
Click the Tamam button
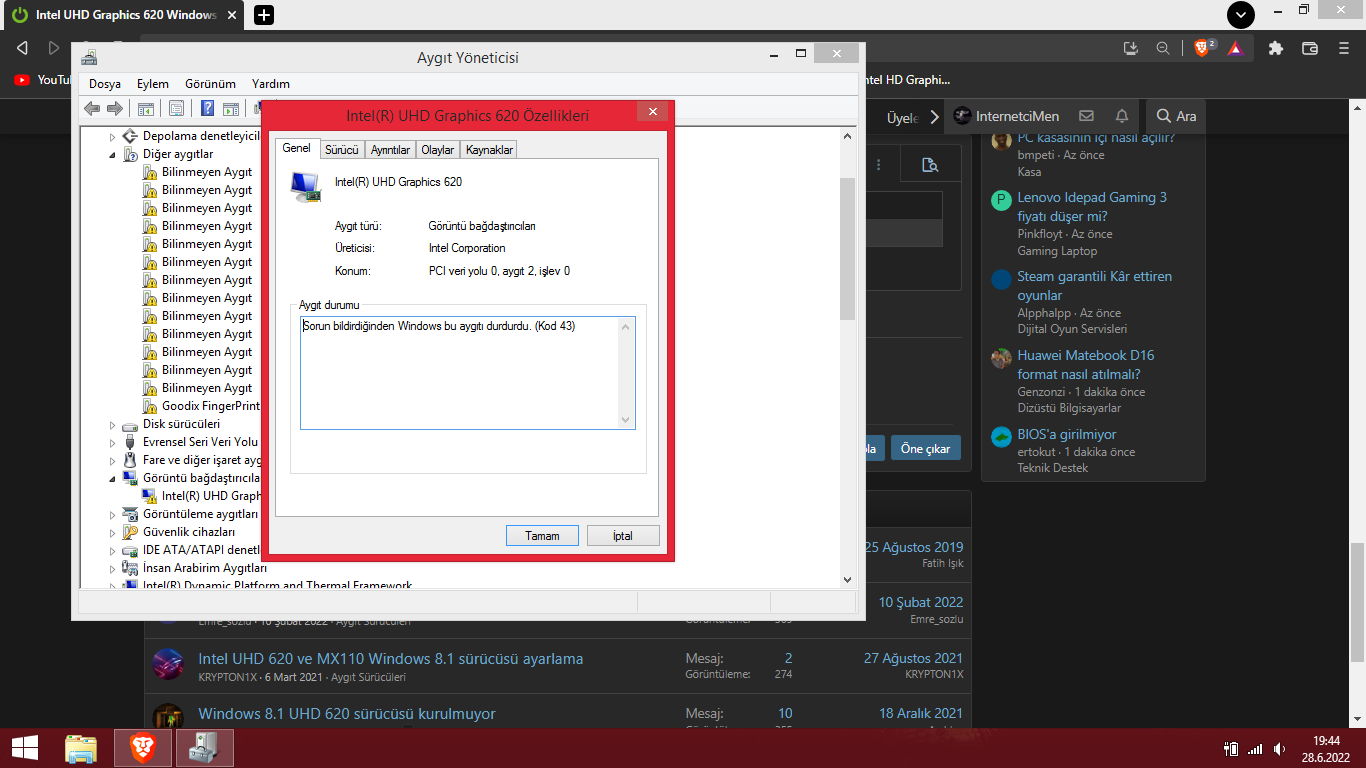tap(542, 536)
